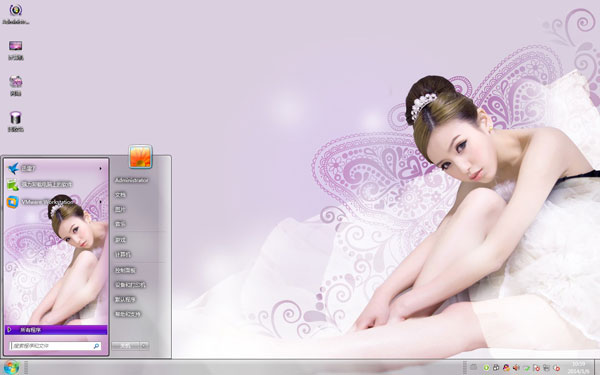The height and width of the screenshot is (375, 600).
Task: Open Devices and Printers (设备和打印机)
Action: tap(130, 285)
